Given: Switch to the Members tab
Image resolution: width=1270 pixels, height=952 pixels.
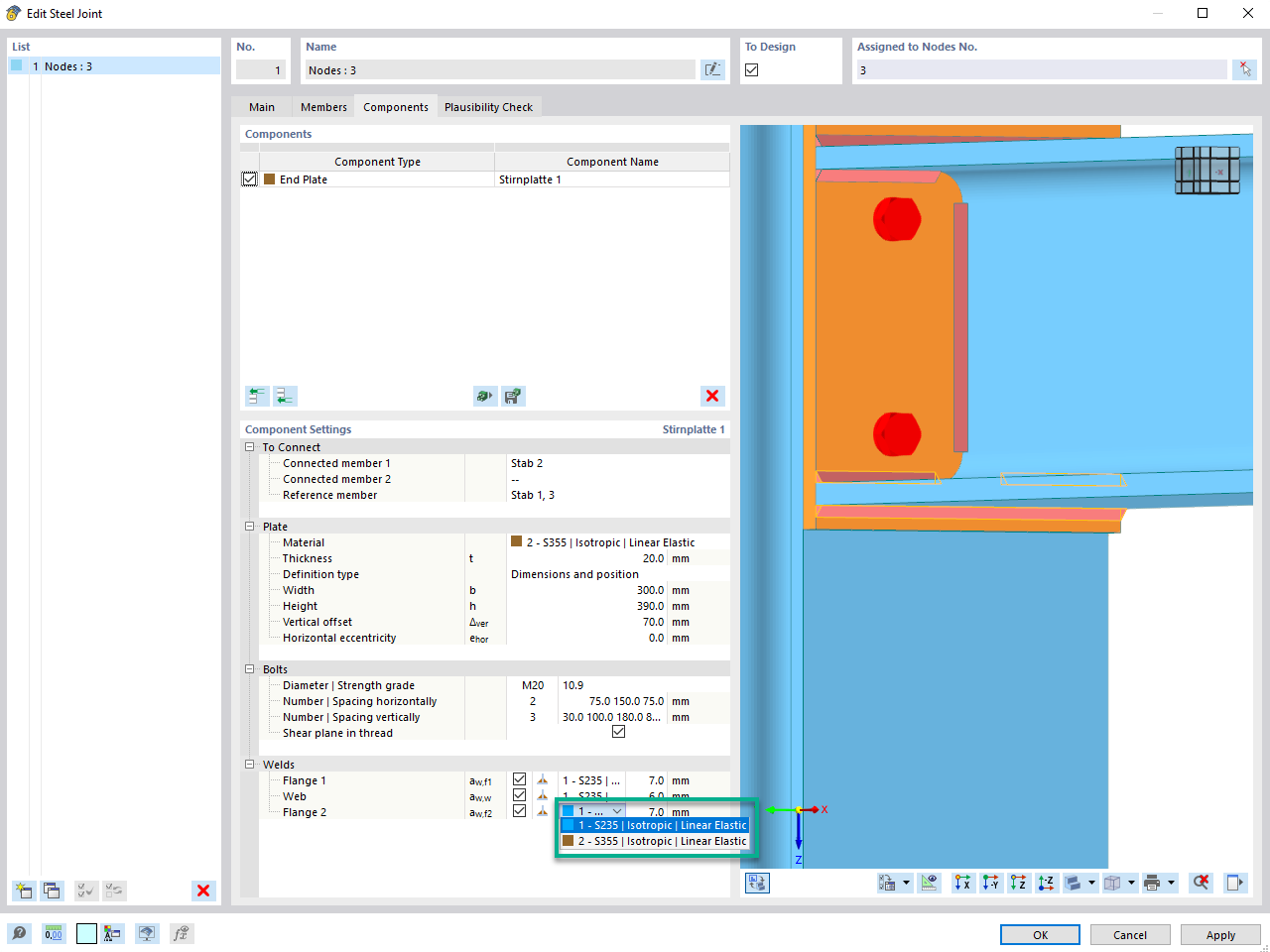Looking at the screenshot, I should click(323, 107).
